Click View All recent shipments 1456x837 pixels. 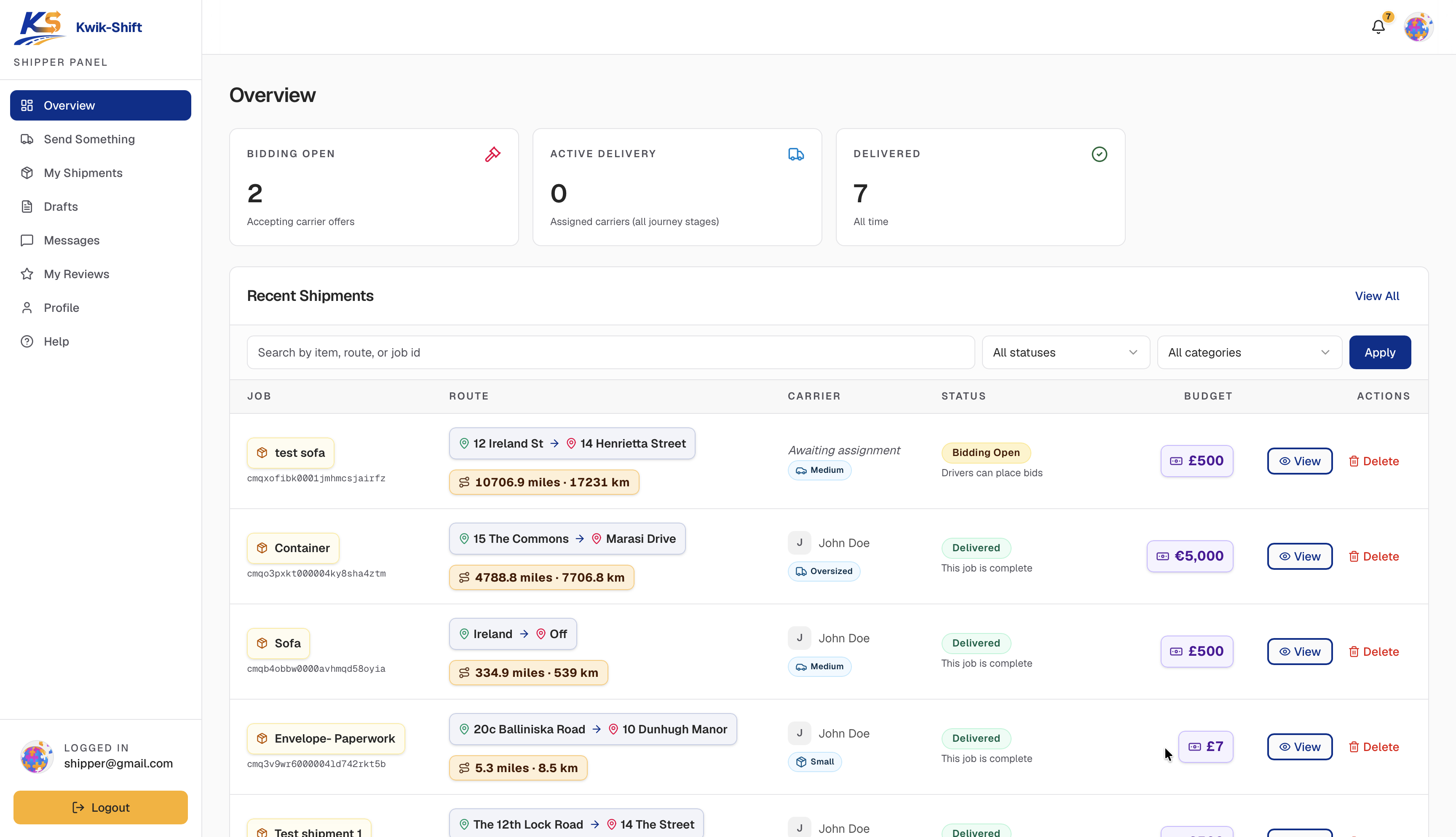1377,296
